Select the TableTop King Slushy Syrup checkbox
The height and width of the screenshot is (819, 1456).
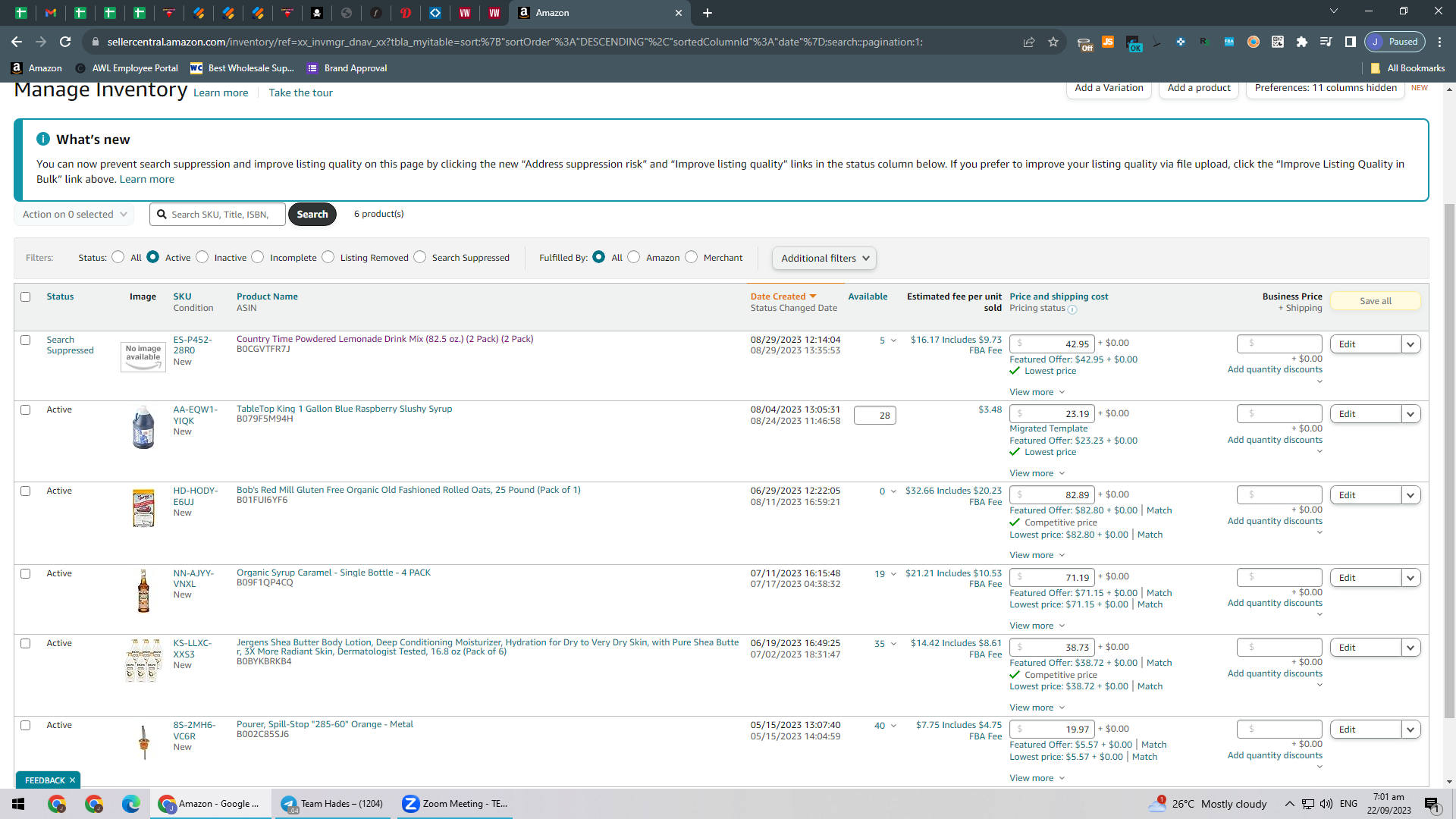(26, 409)
